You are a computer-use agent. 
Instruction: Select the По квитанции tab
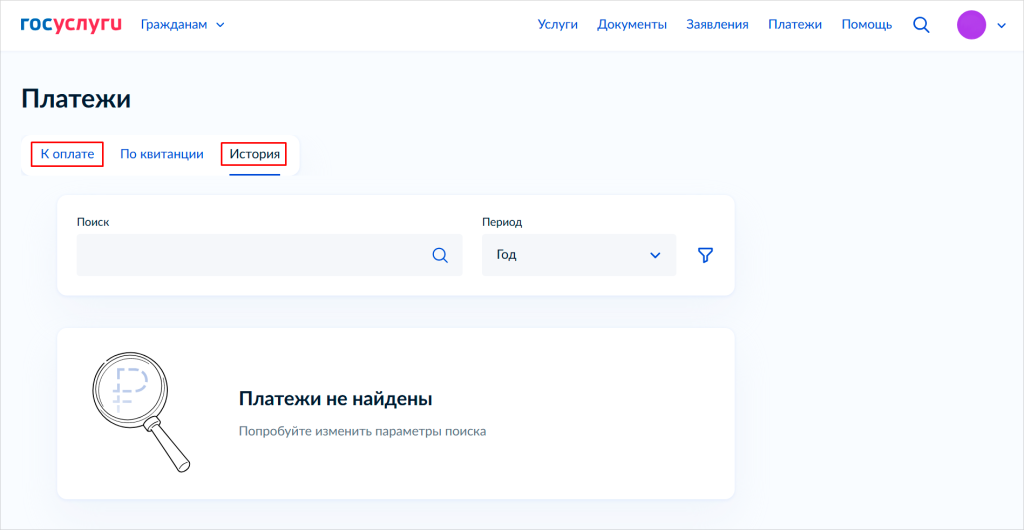tap(162, 154)
